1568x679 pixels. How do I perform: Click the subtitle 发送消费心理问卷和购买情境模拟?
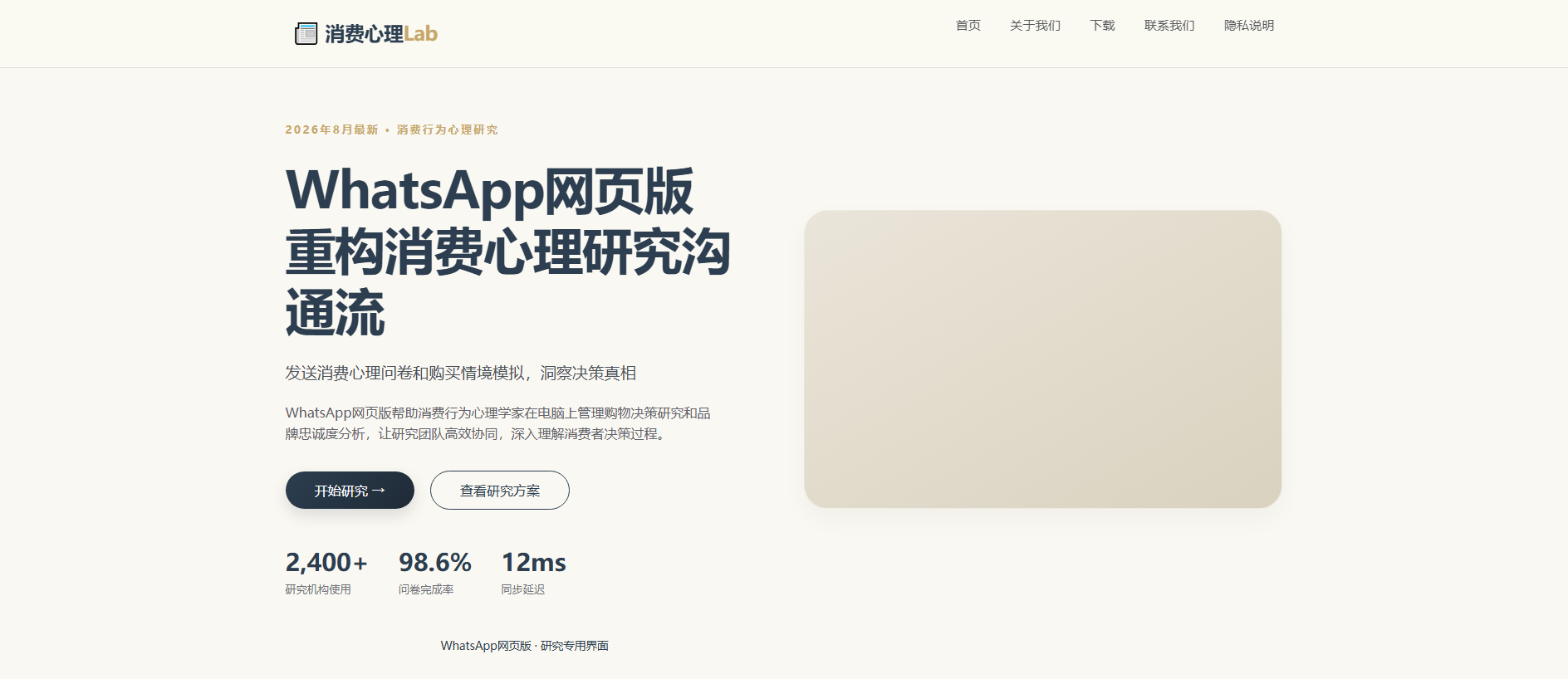pyautogui.click(x=461, y=374)
